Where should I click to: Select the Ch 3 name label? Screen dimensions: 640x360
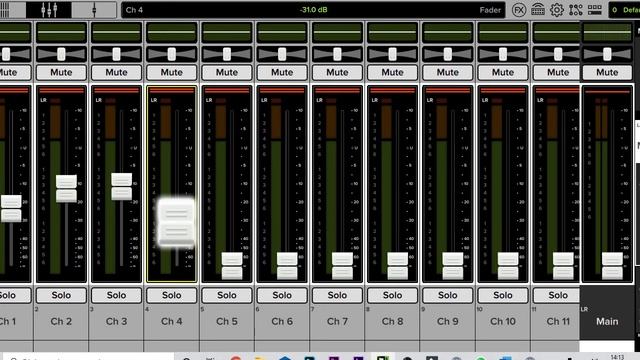coord(116,322)
